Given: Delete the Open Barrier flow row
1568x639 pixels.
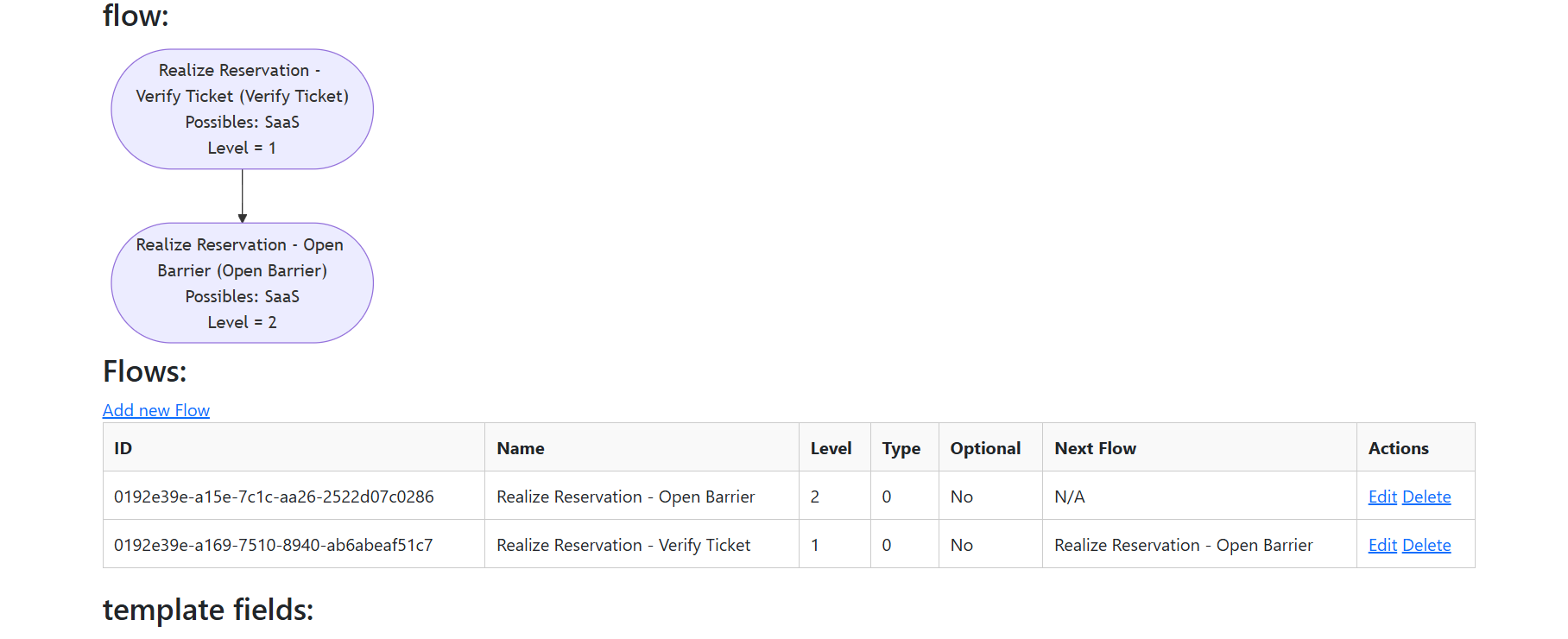Looking at the screenshot, I should click(1426, 497).
